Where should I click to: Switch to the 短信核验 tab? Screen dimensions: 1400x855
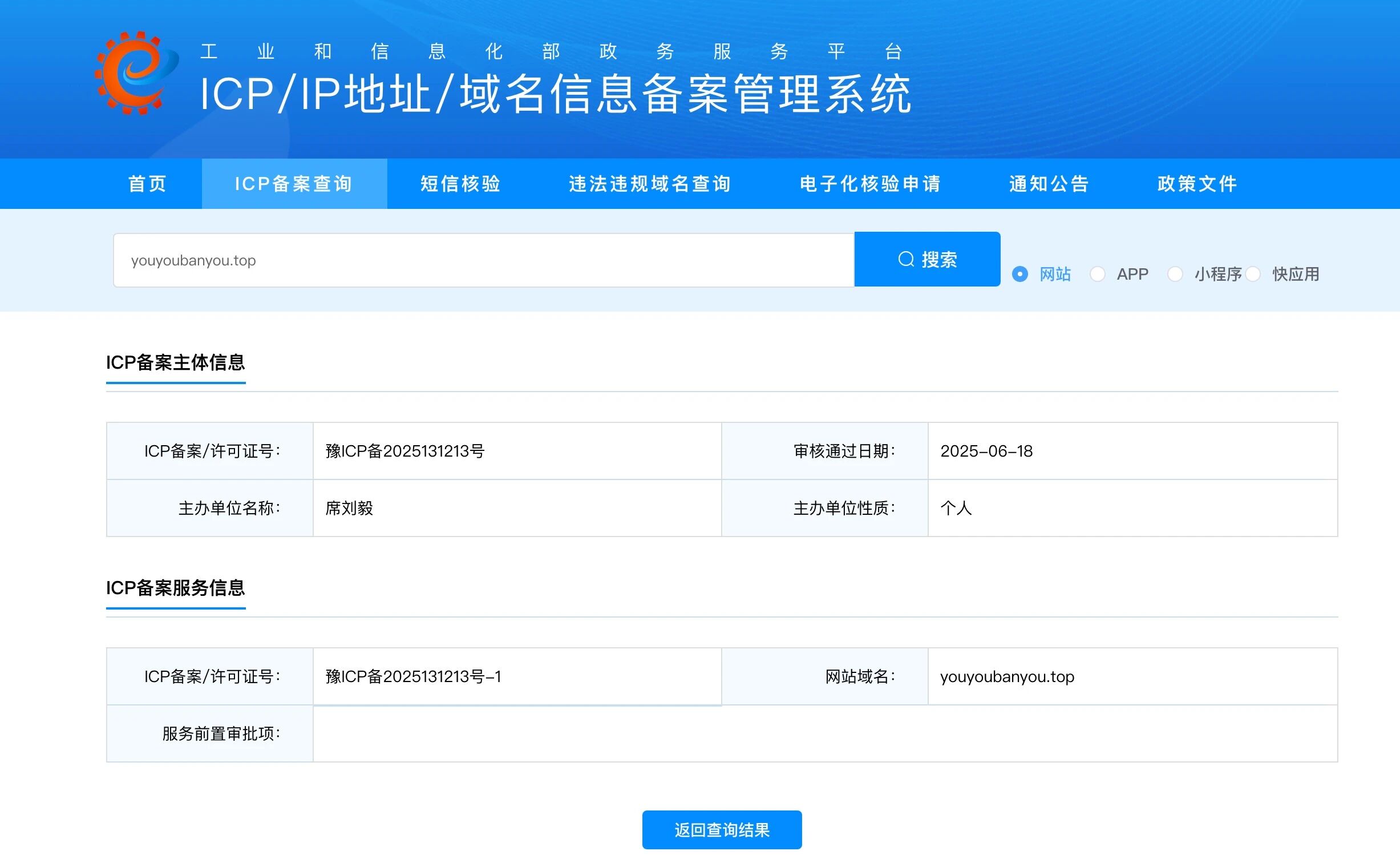(460, 184)
